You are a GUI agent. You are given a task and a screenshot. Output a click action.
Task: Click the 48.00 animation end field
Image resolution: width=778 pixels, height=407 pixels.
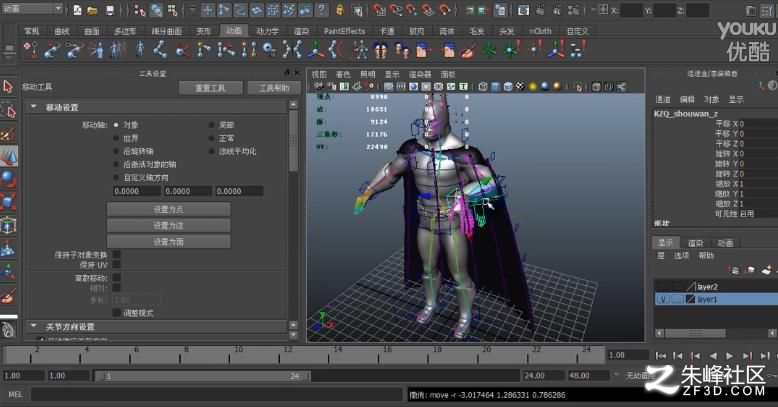(589, 375)
